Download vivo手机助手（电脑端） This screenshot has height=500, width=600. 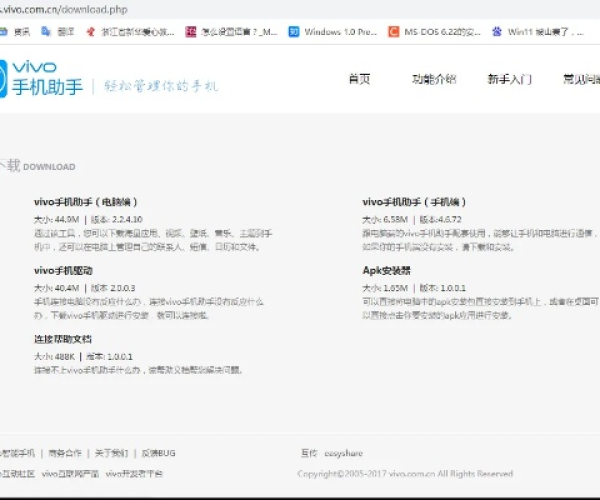(x=85, y=202)
